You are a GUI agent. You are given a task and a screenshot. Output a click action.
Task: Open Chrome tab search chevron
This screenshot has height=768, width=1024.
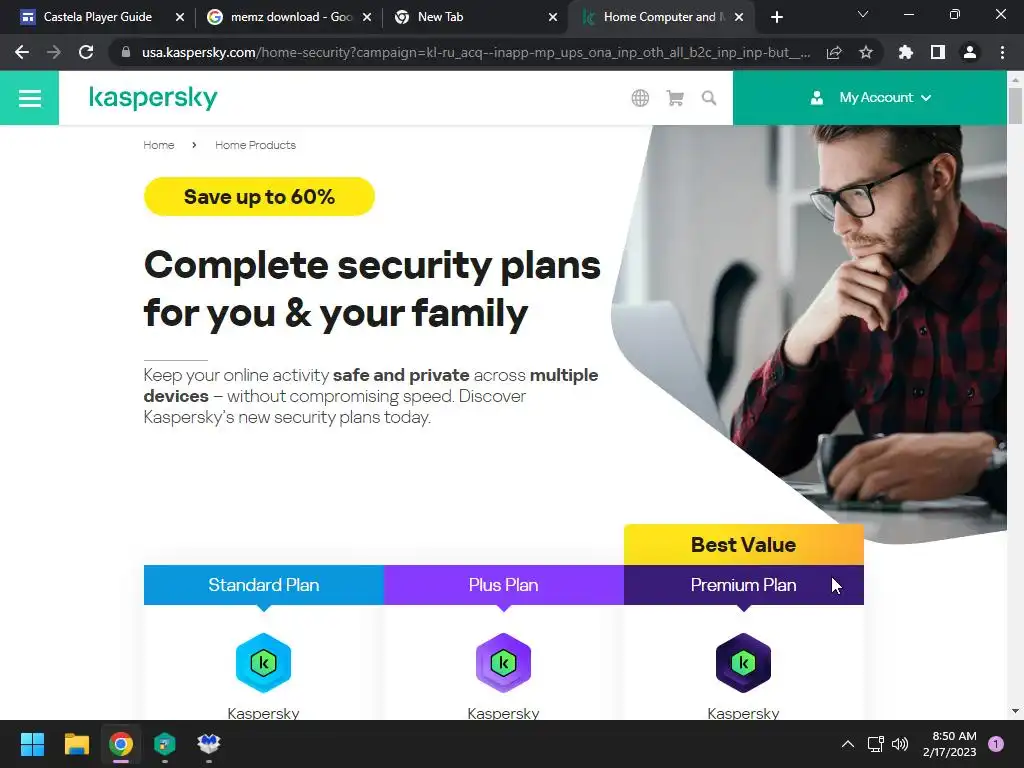(863, 14)
